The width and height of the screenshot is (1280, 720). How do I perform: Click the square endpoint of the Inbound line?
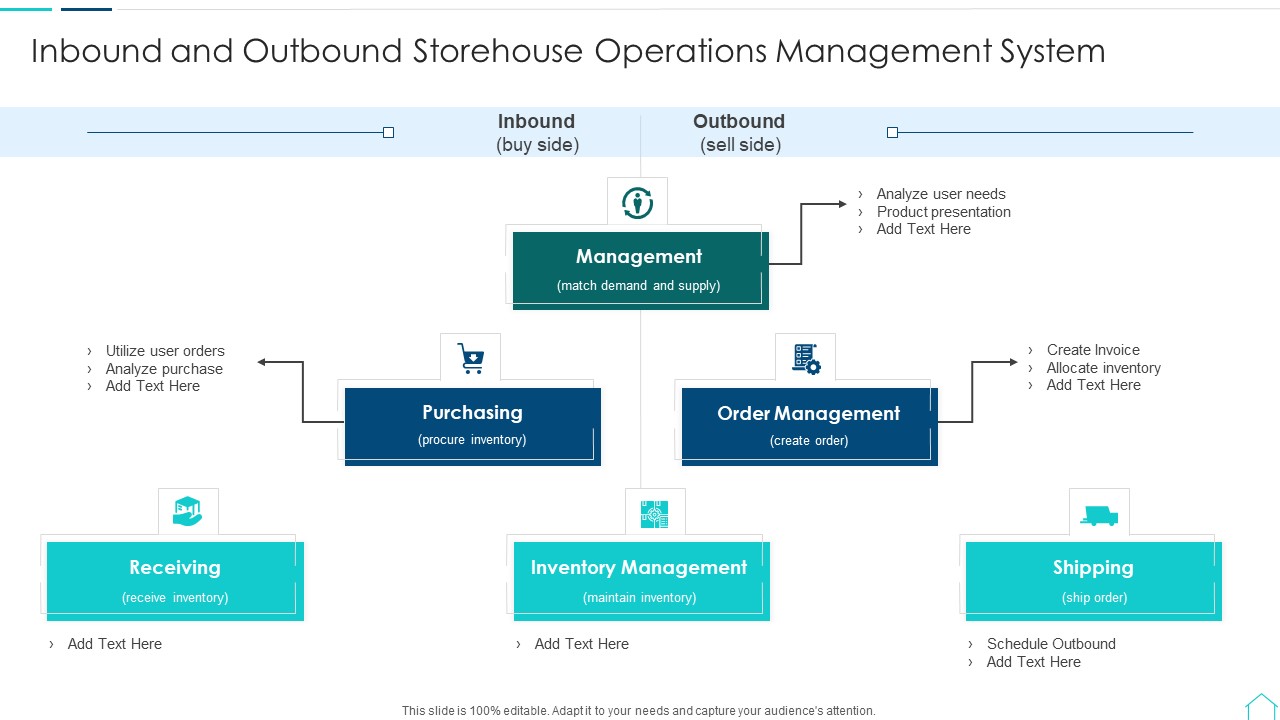389,132
